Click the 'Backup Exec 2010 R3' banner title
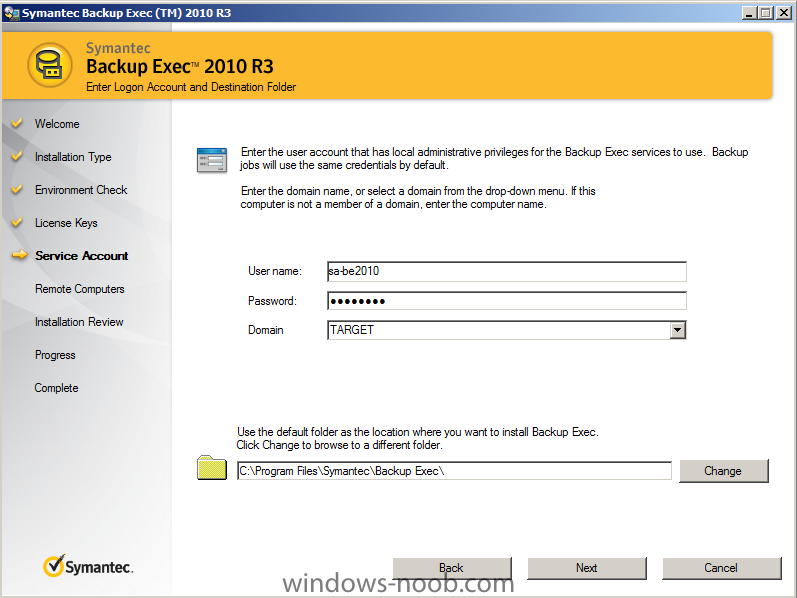797x598 pixels. click(x=179, y=67)
